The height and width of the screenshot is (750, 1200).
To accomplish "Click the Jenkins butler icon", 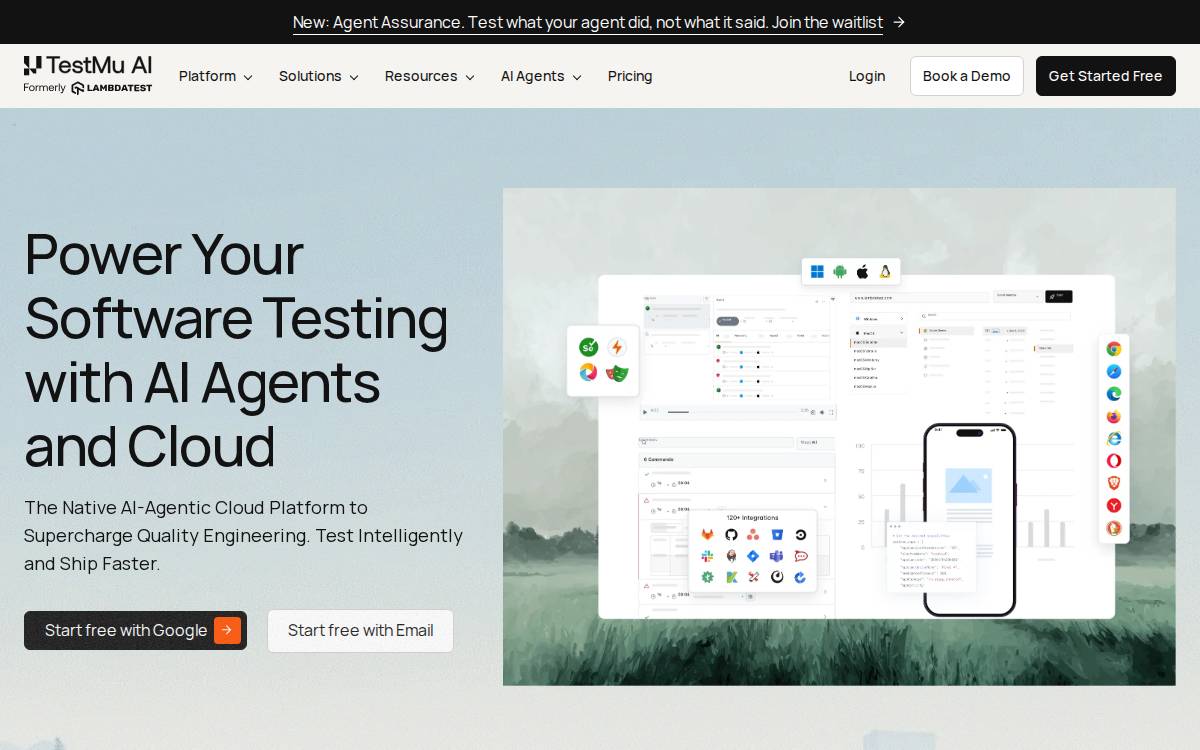I will 731,556.
